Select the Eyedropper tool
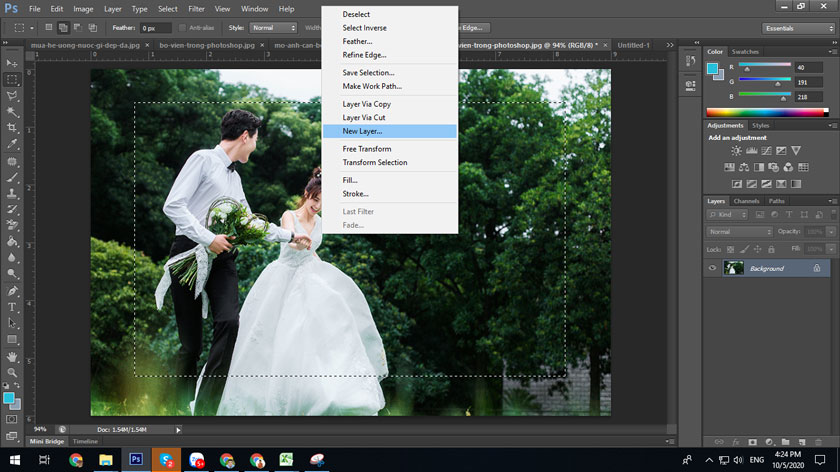 [12, 144]
